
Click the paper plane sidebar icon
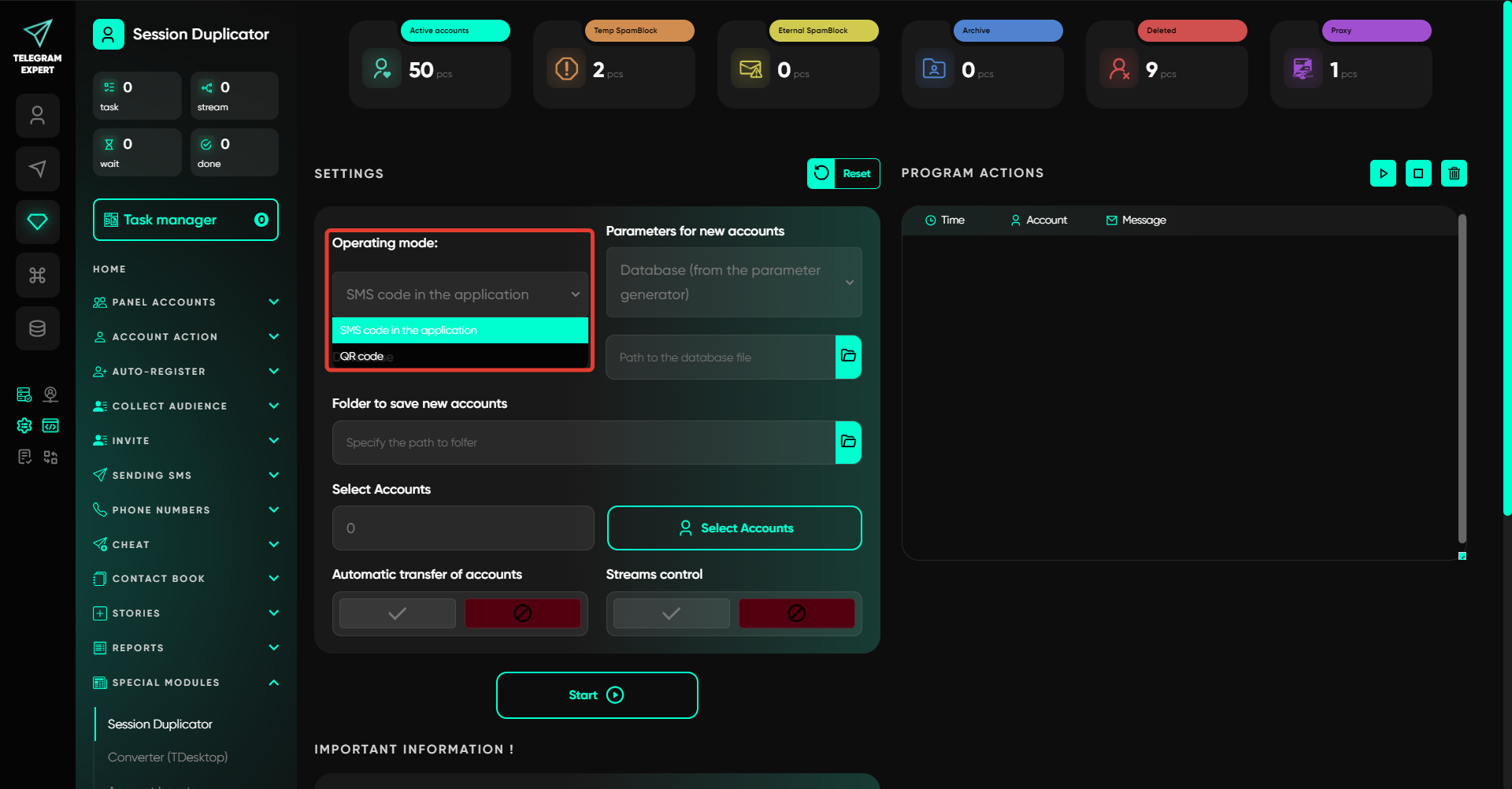pos(37,169)
